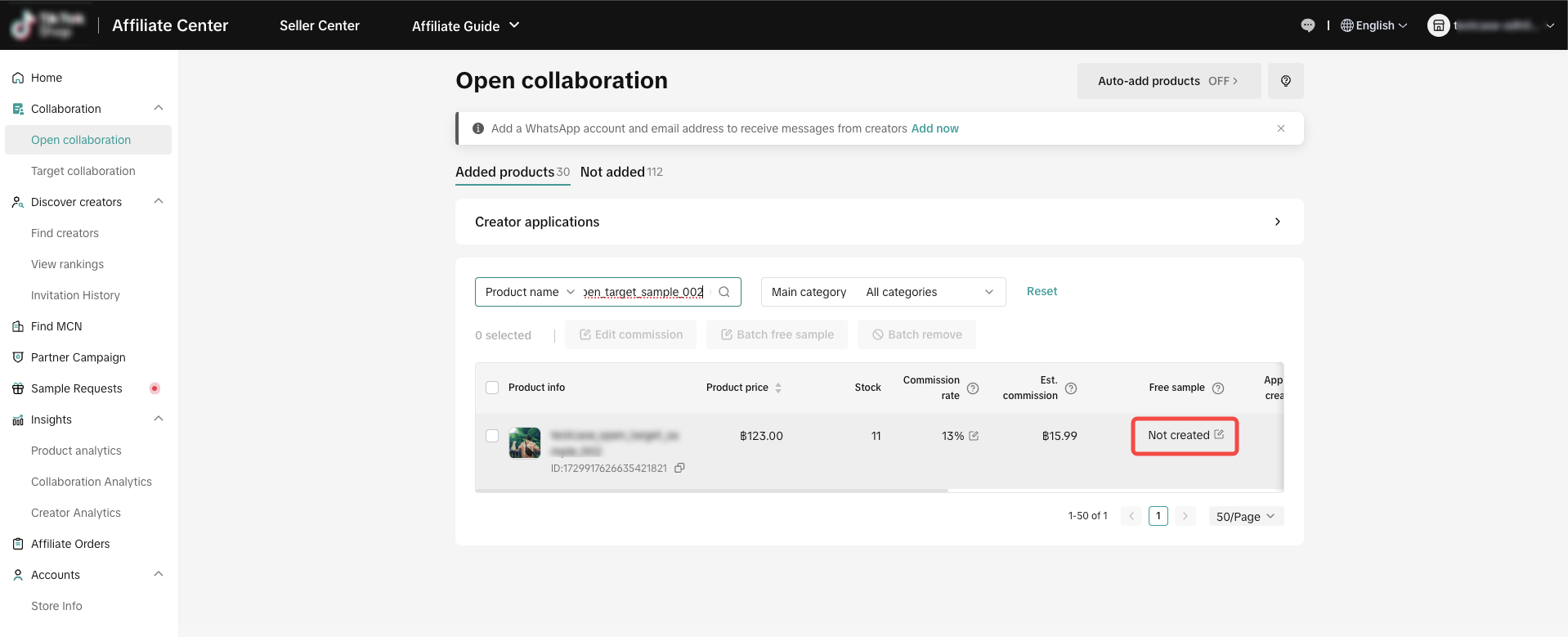
Task: Click the edit icon beside Not created
Action: [1219, 434]
